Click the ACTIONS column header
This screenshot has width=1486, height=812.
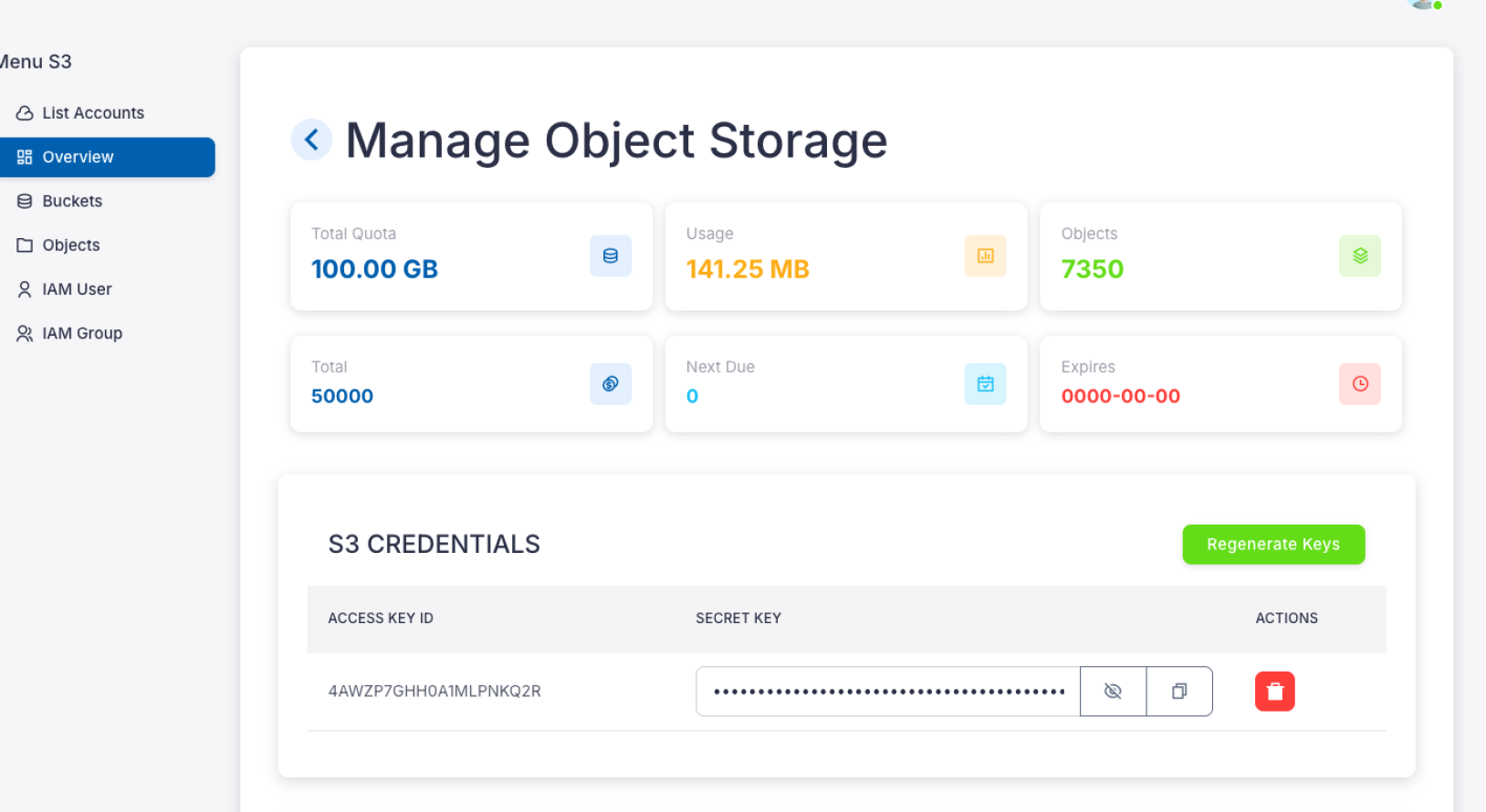(x=1286, y=619)
